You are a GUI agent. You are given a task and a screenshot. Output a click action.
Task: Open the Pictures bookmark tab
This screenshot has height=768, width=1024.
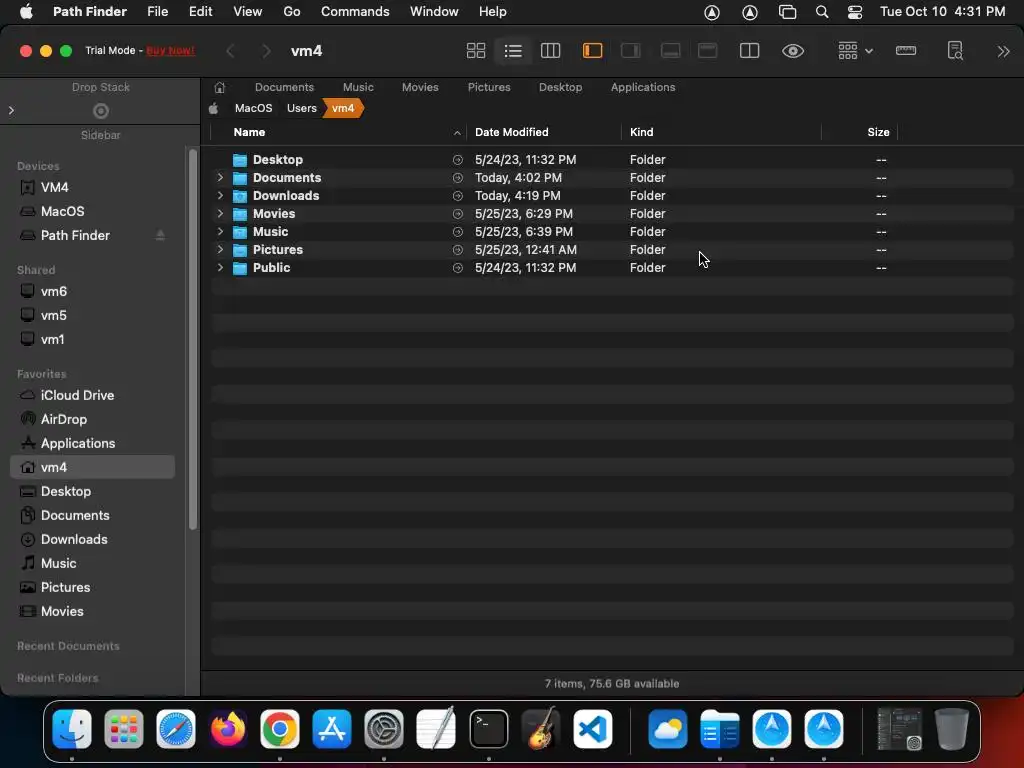click(488, 87)
